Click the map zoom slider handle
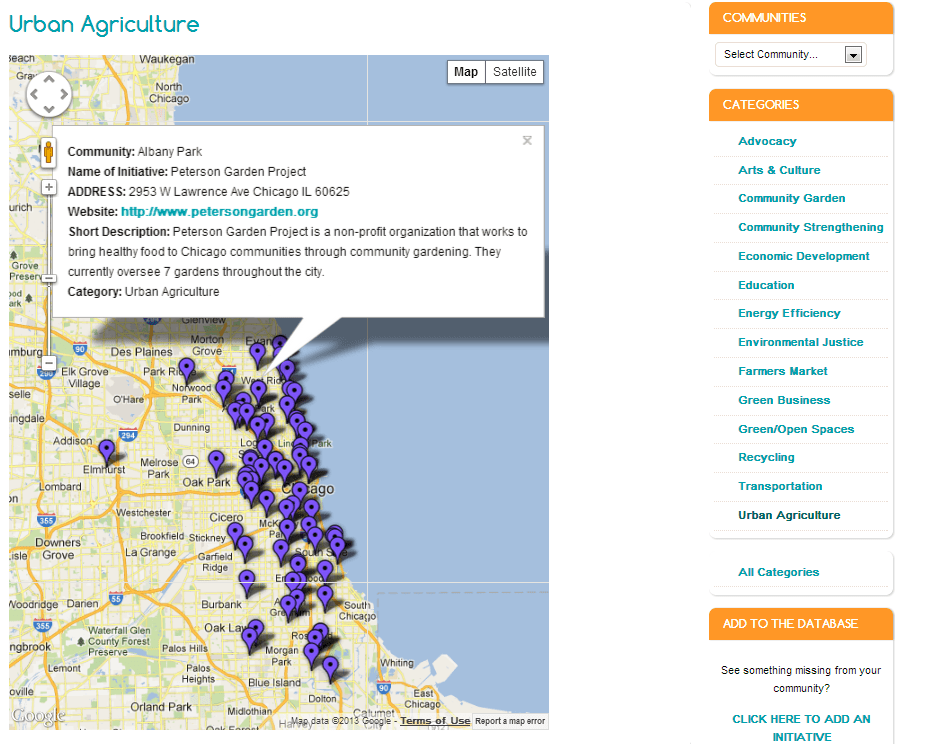 48,279
